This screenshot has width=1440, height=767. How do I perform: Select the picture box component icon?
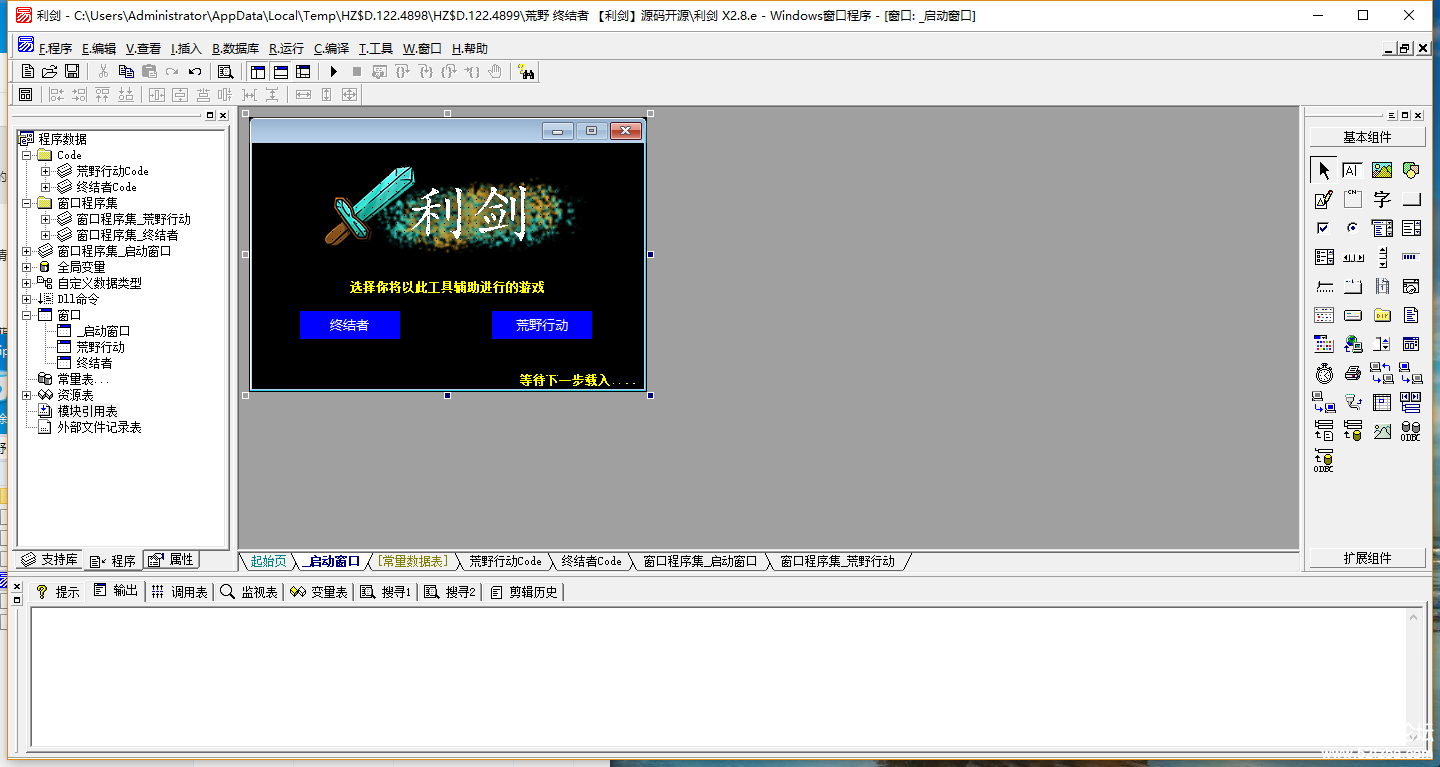1382,170
